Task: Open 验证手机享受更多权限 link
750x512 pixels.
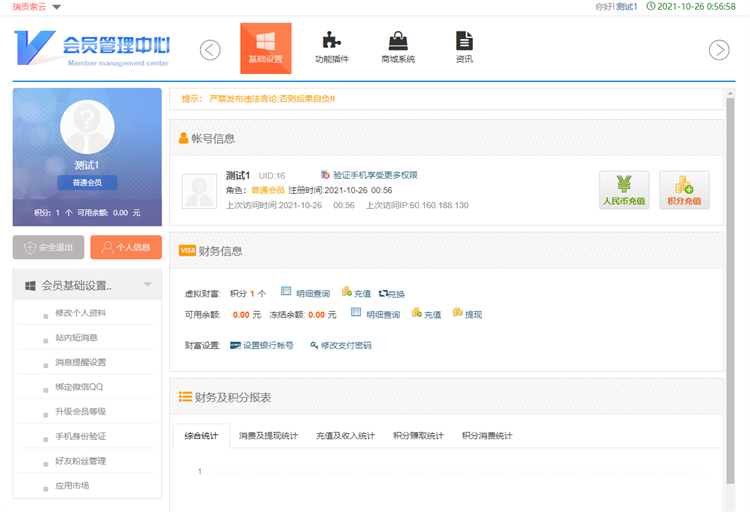Action: pyautogui.click(x=375, y=175)
